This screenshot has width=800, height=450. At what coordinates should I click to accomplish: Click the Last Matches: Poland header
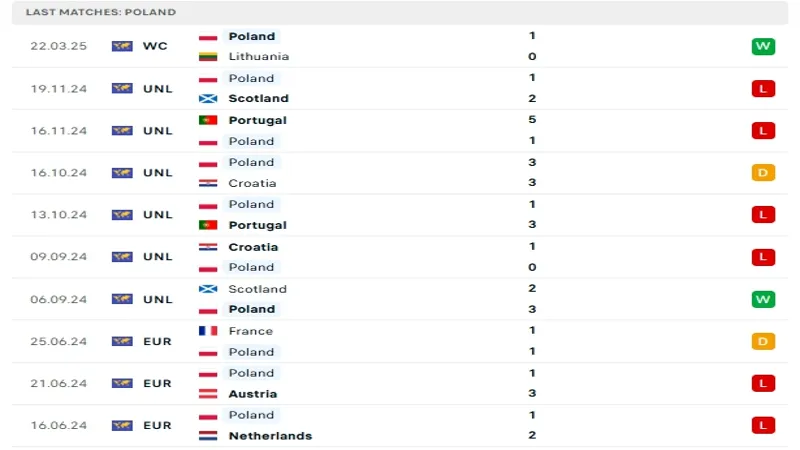click(x=101, y=12)
